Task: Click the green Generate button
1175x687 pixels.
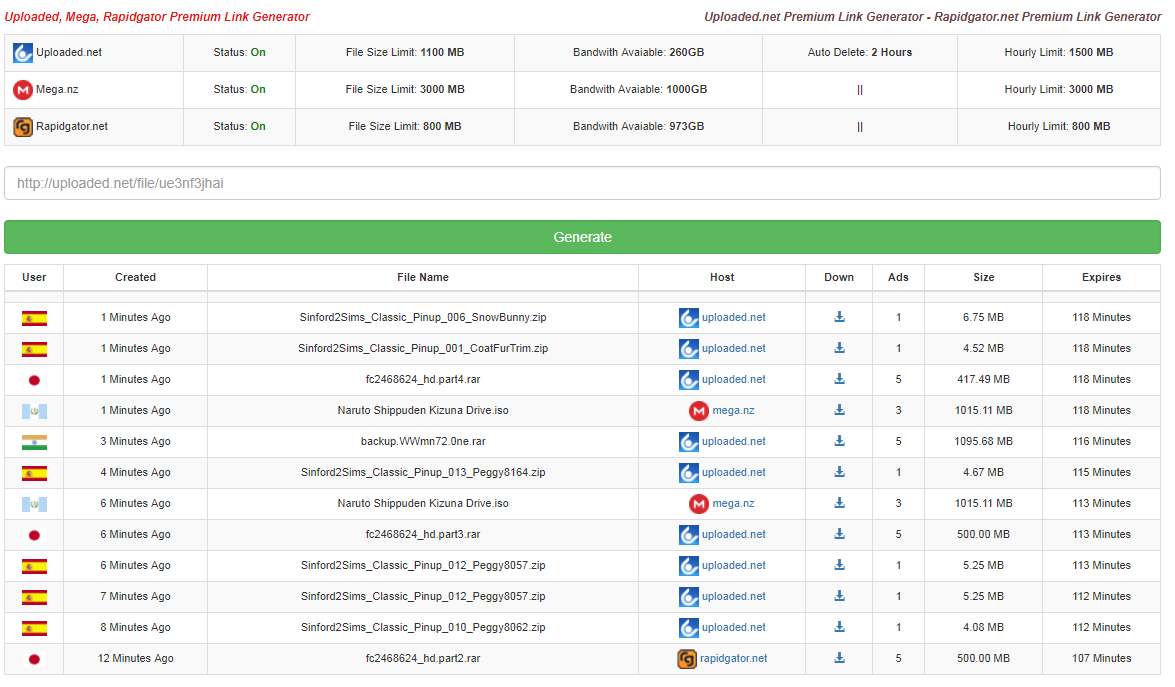Action: pyautogui.click(x=582, y=237)
